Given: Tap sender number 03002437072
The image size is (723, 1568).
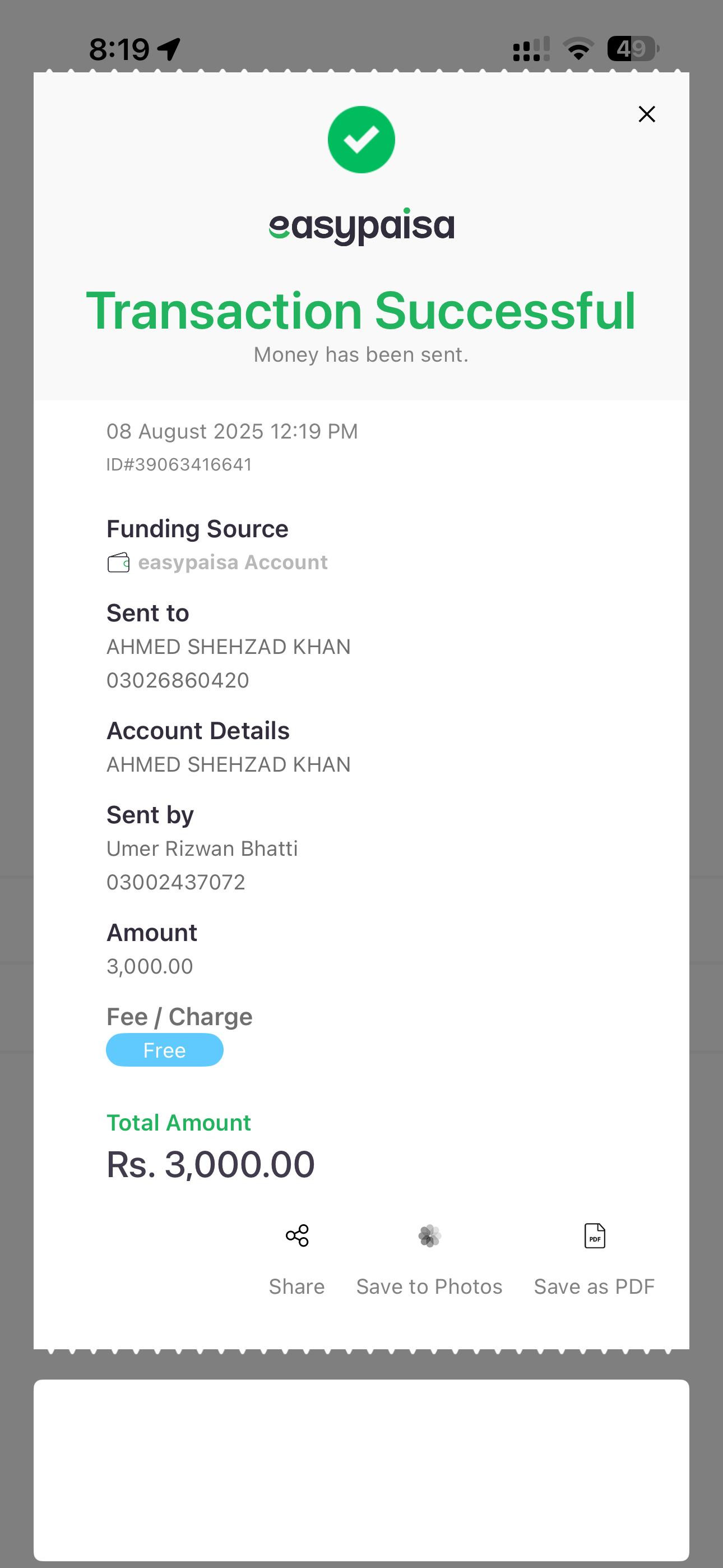Looking at the screenshot, I should click(x=176, y=883).
